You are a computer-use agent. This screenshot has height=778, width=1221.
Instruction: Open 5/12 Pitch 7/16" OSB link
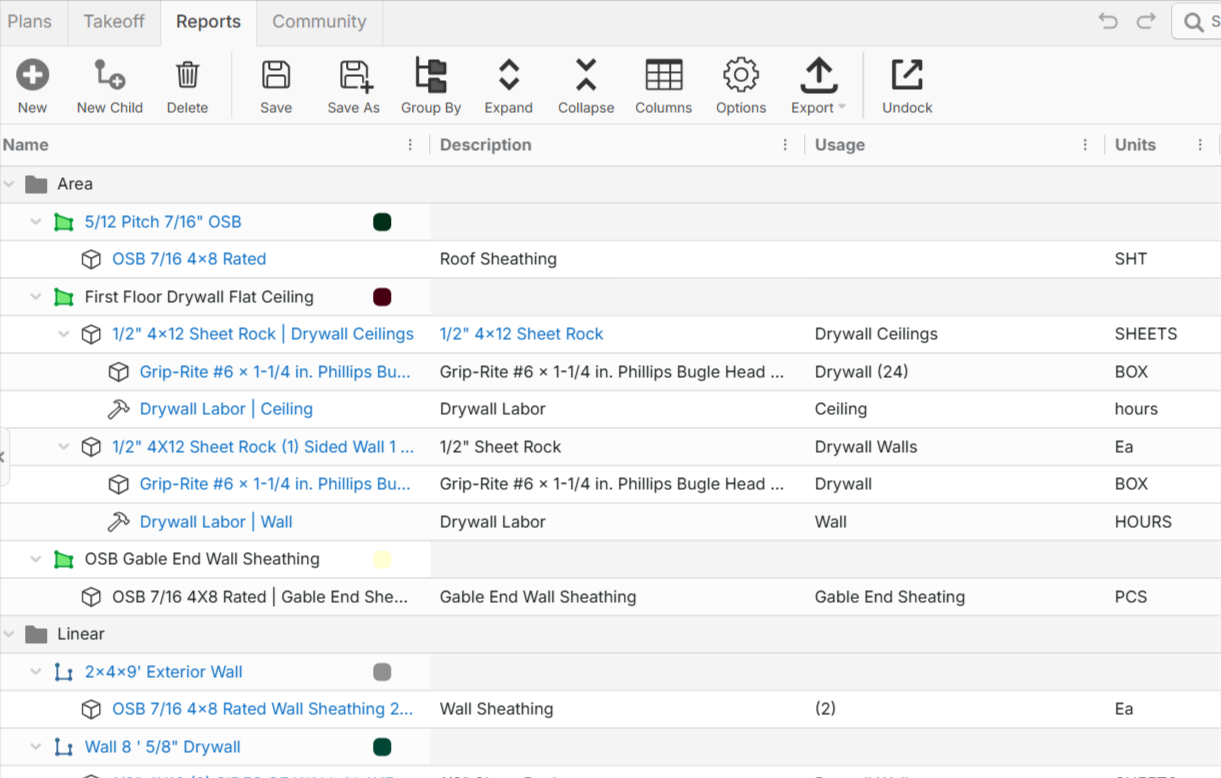click(x=163, y=222)
